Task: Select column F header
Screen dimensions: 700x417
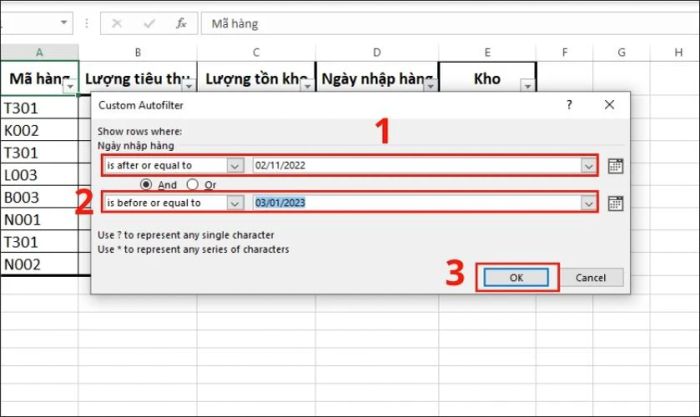Action: (565, 52)
